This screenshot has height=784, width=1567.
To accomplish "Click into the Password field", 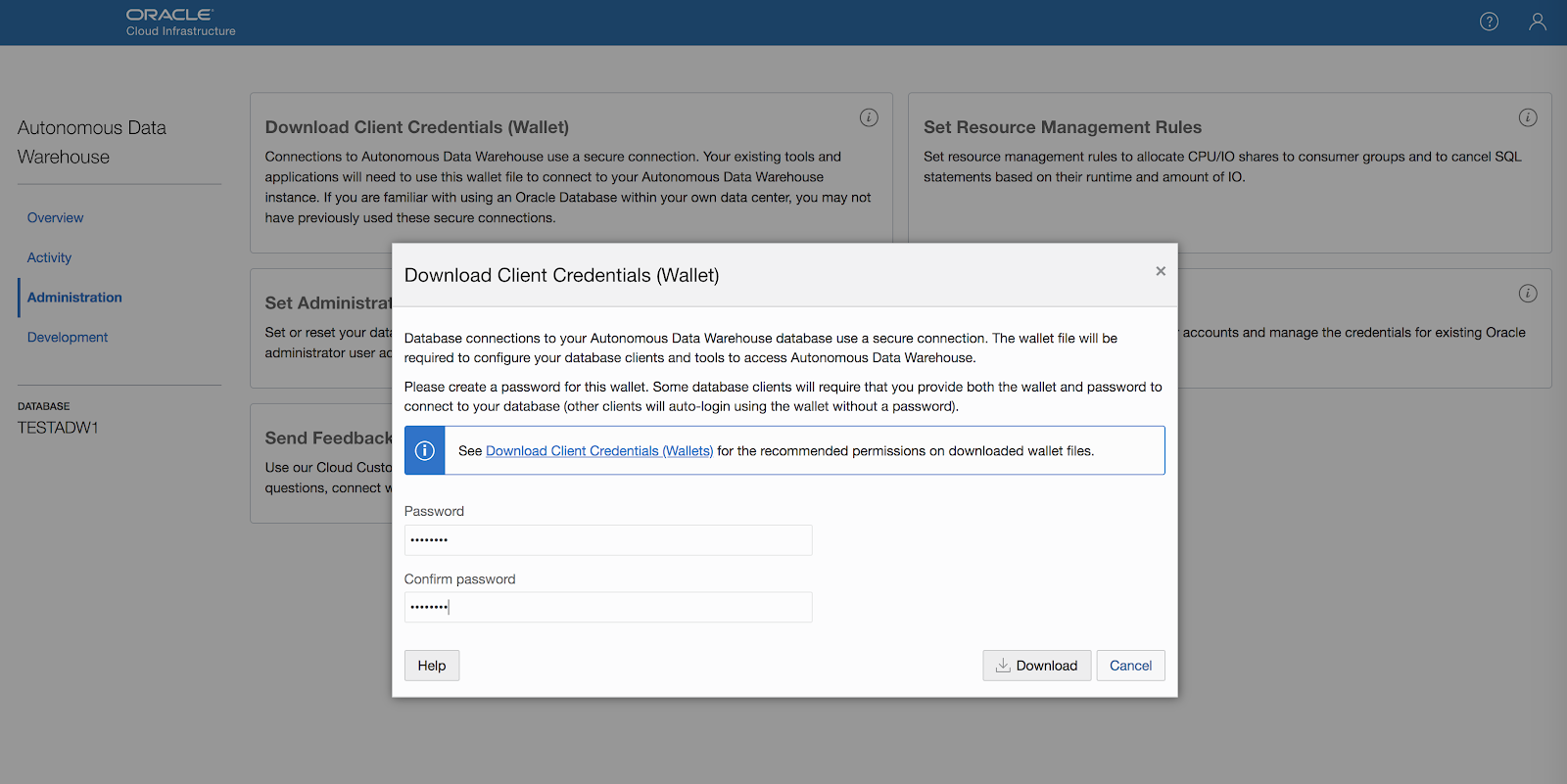I will point(608,540).
